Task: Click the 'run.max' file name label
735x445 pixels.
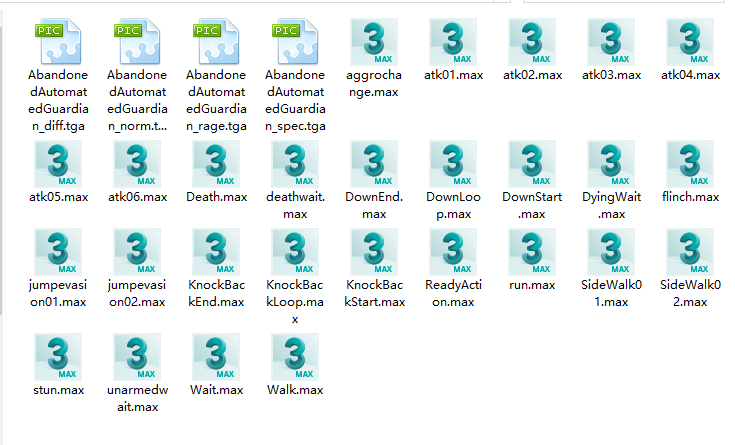Action: [x=532, y=285]
